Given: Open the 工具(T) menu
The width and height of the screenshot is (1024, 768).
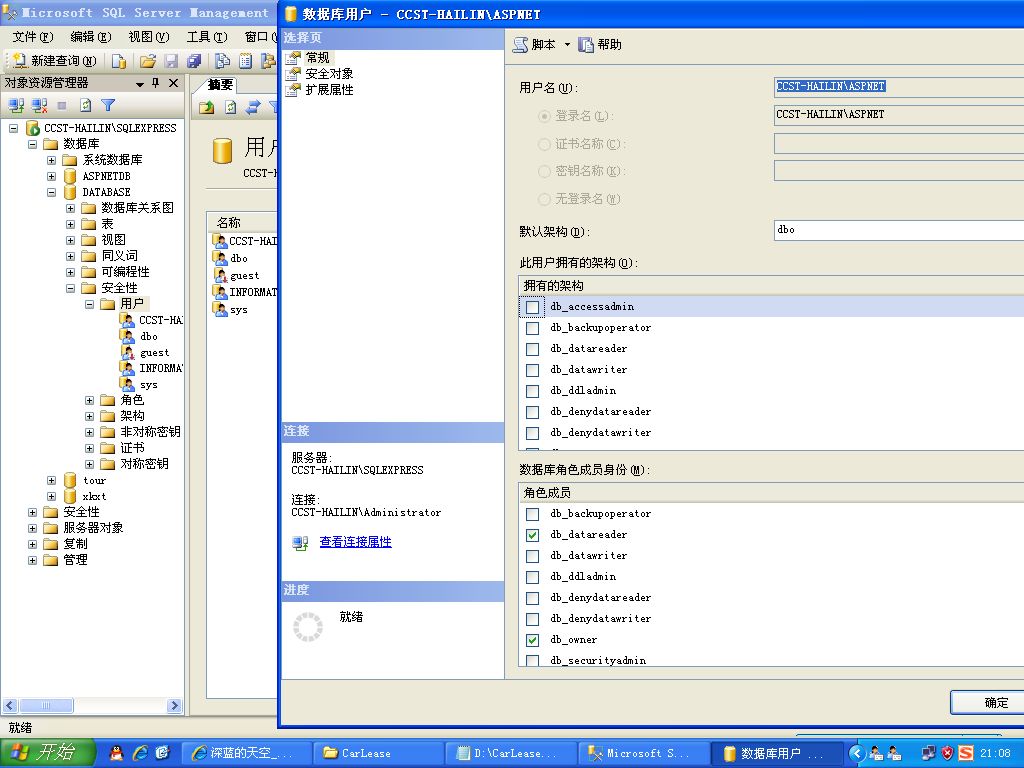Looking at the screenshot, I should point(207,37).
